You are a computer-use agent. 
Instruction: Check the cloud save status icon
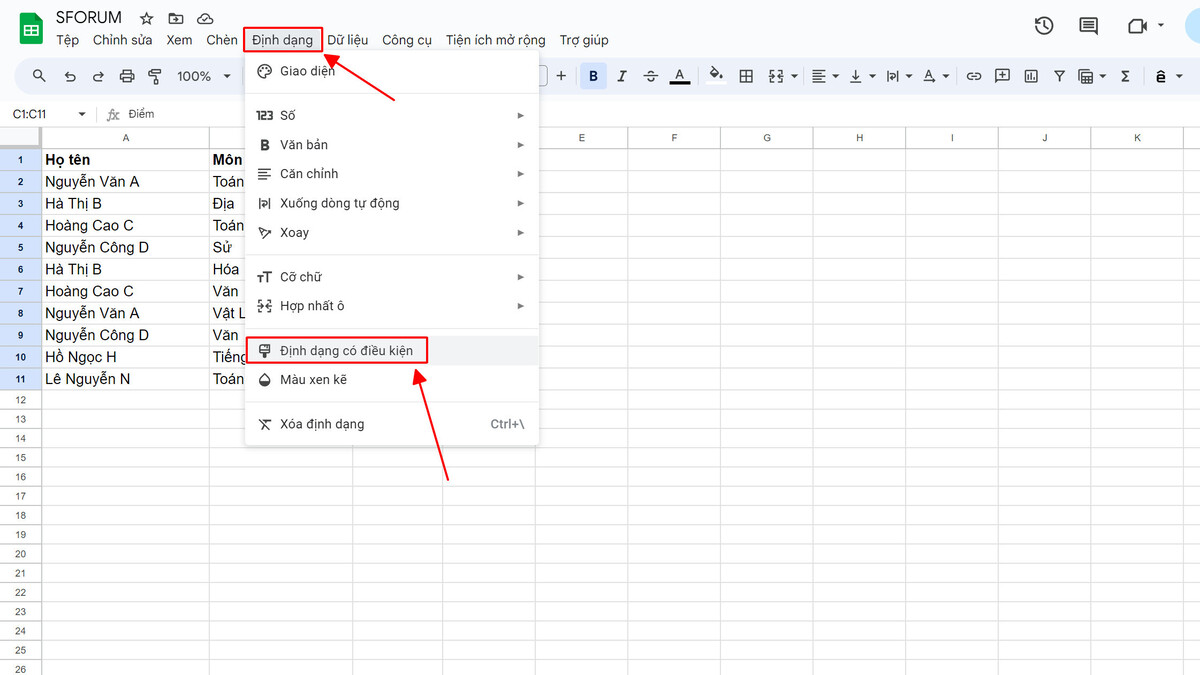click(205, 19)
